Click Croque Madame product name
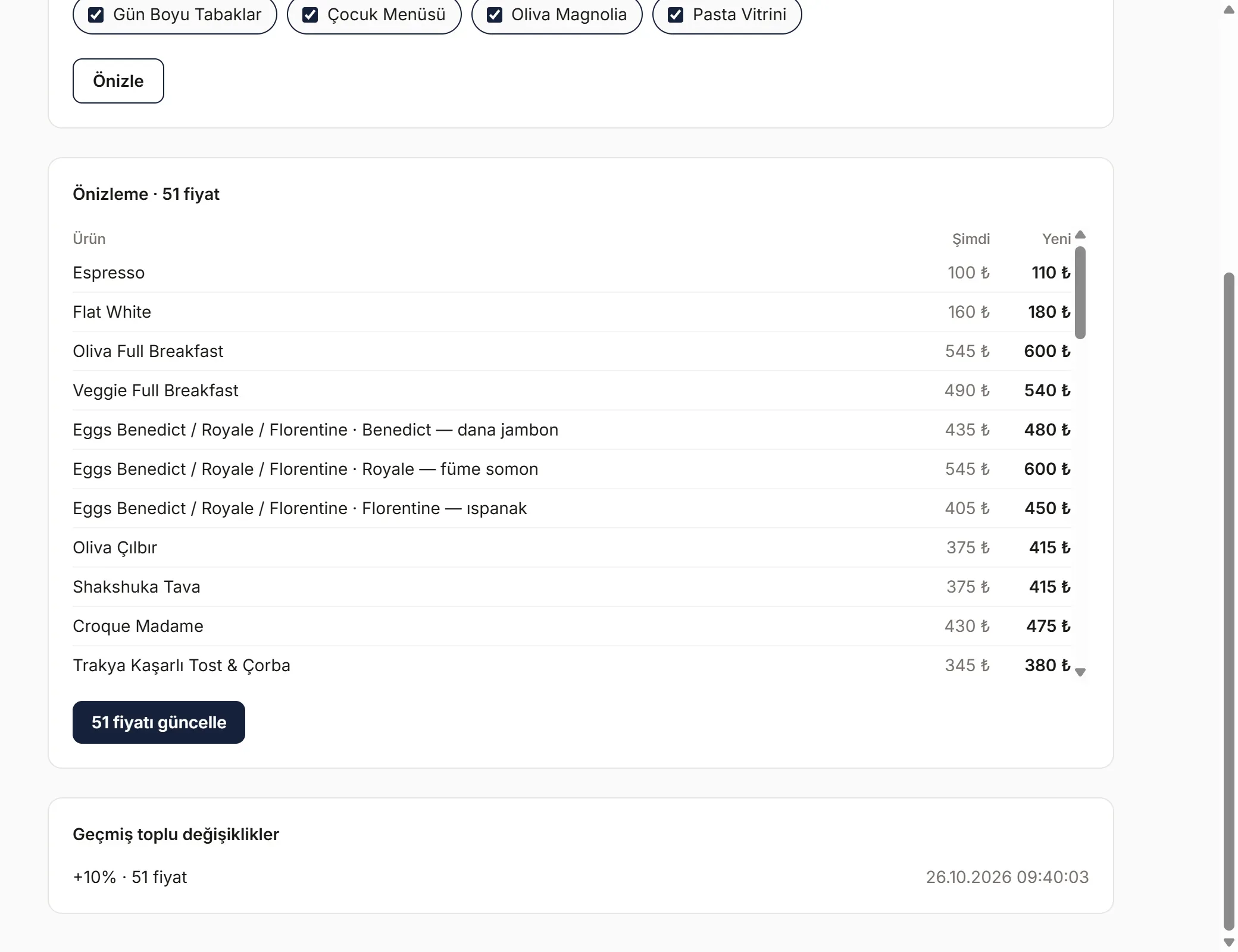Screen dimensions: 1238x952 [138, 626]
